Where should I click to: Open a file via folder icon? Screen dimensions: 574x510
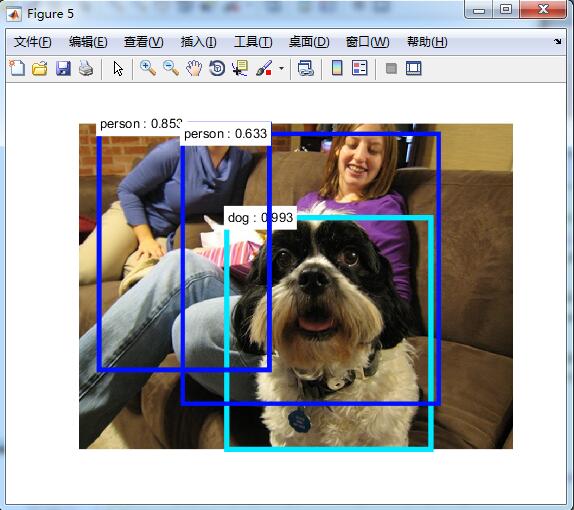(x=40, y=68)
